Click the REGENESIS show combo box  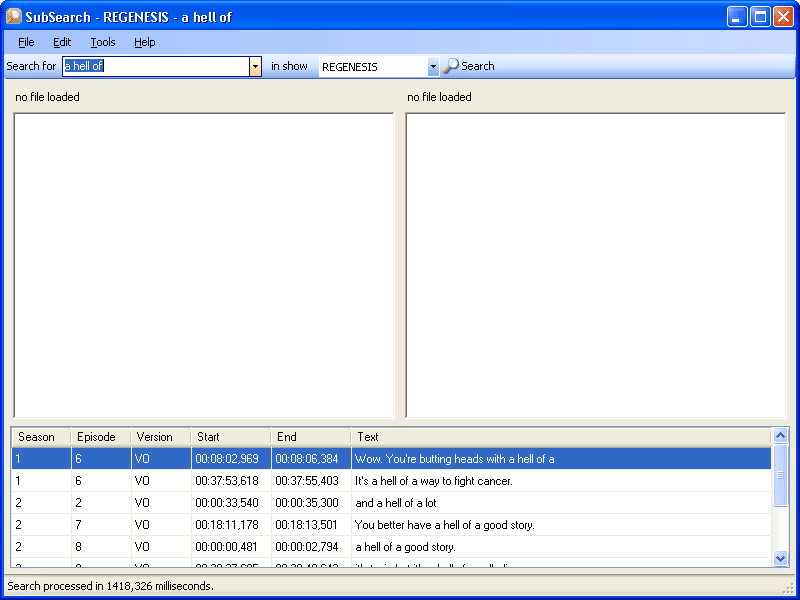pyautogui.click(x=372, y=67)
